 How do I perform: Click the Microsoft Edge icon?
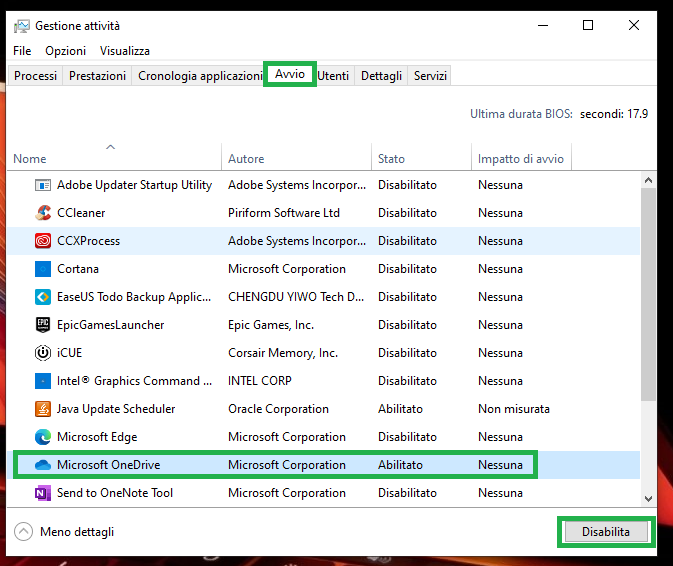42,437
